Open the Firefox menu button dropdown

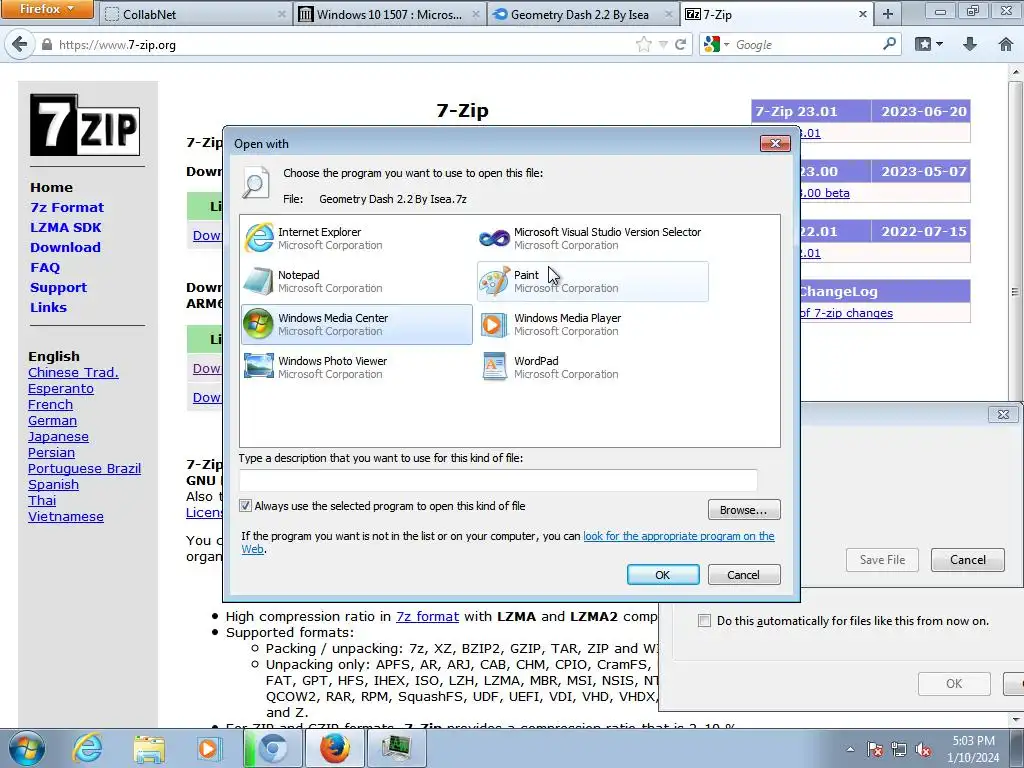(46, 9)
